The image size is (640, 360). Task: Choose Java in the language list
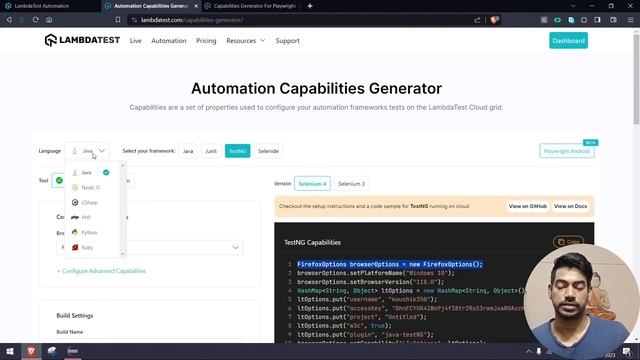(86, 172)
